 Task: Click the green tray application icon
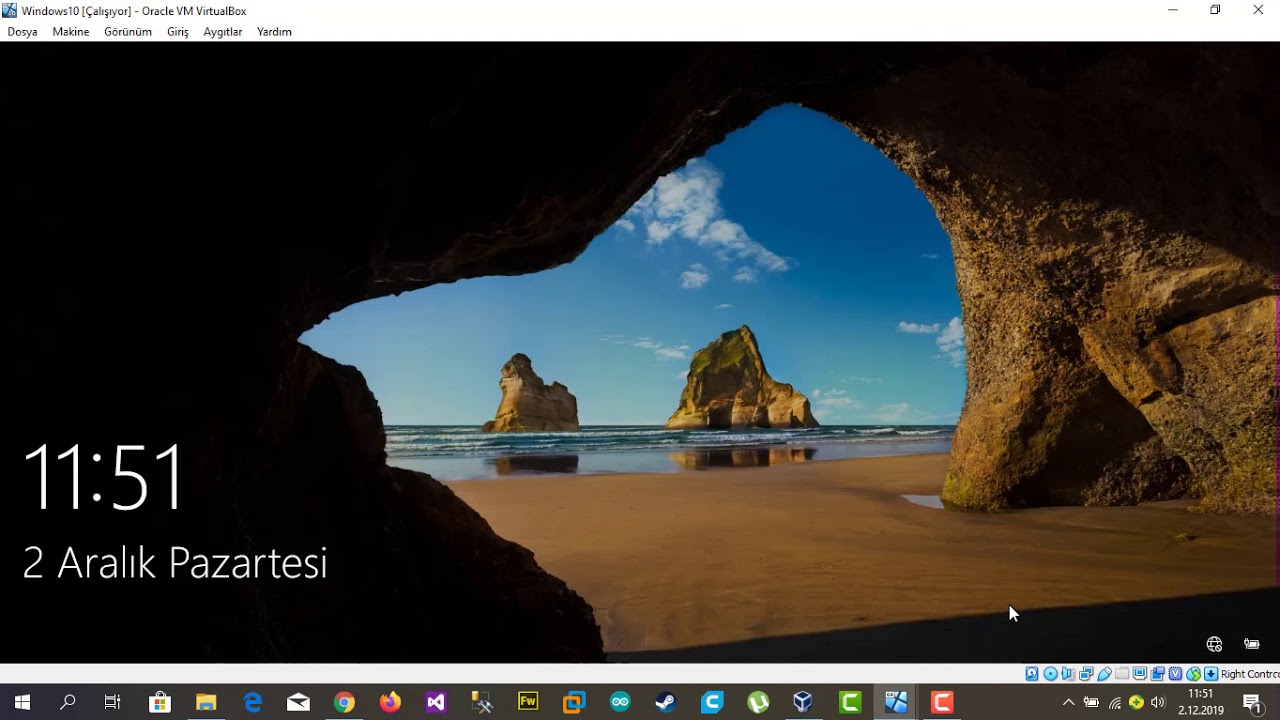tap(1136, 702)
